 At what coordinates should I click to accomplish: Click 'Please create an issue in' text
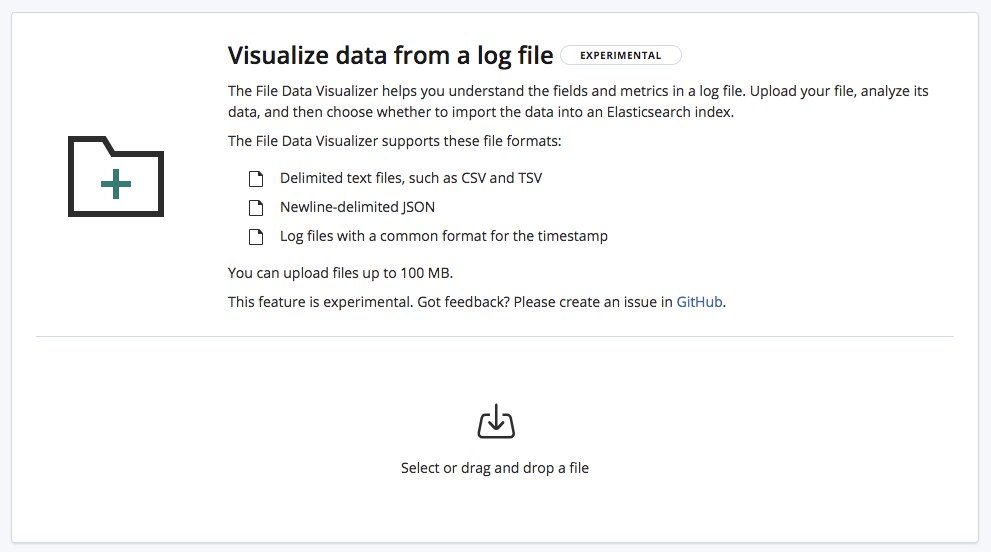[592, 302]
